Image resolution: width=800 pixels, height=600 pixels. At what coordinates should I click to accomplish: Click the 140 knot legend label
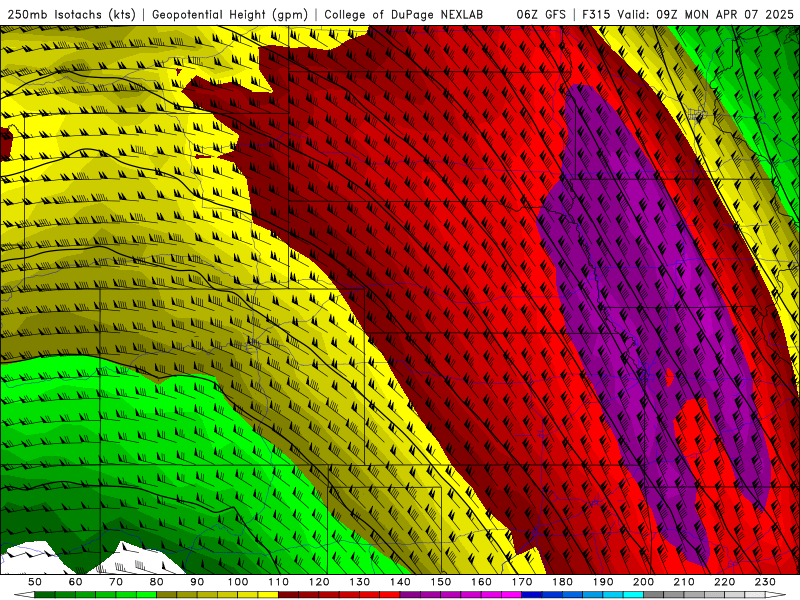click(x=400, y=582)
